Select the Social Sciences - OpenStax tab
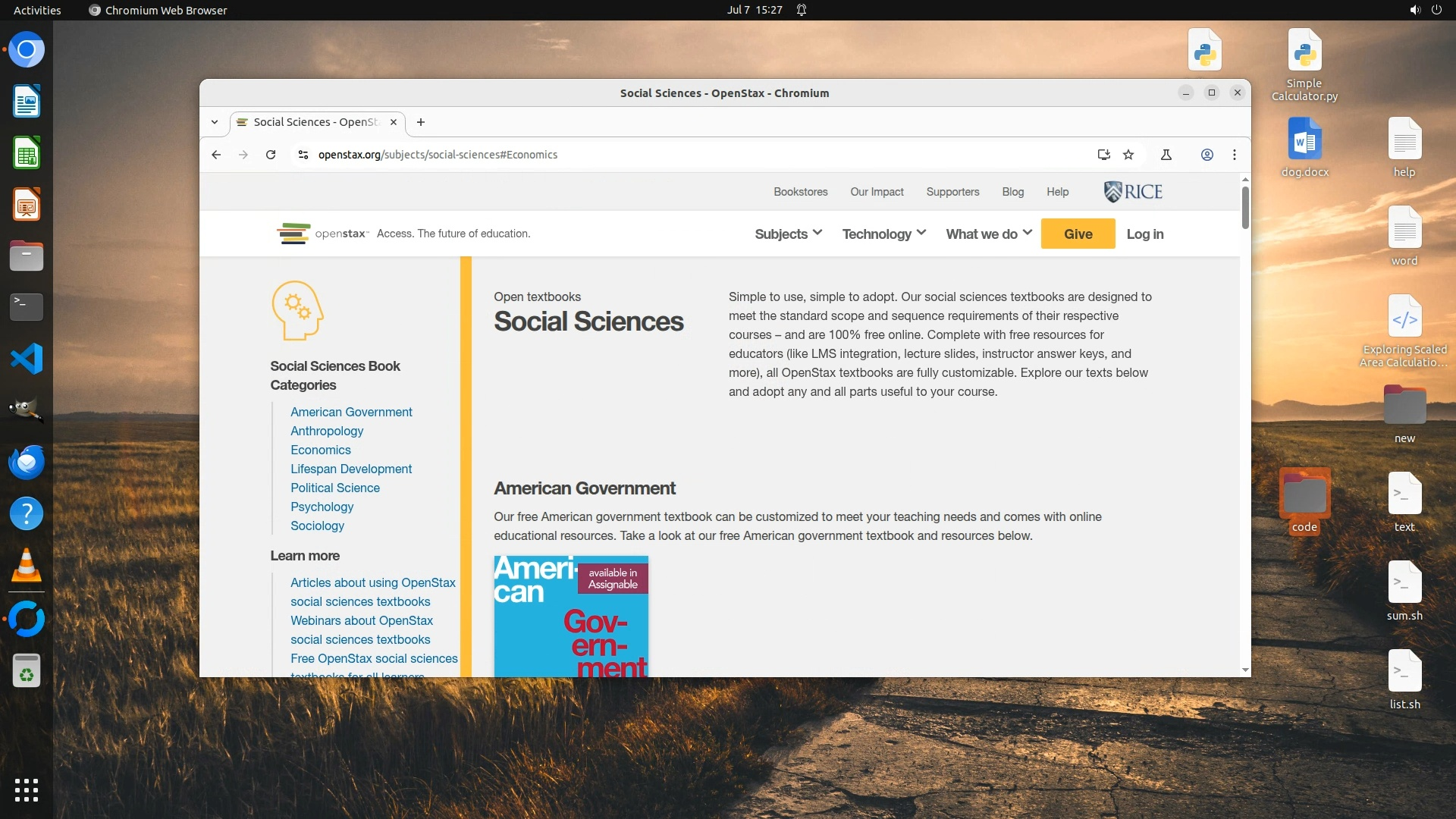 pos(315,122)
